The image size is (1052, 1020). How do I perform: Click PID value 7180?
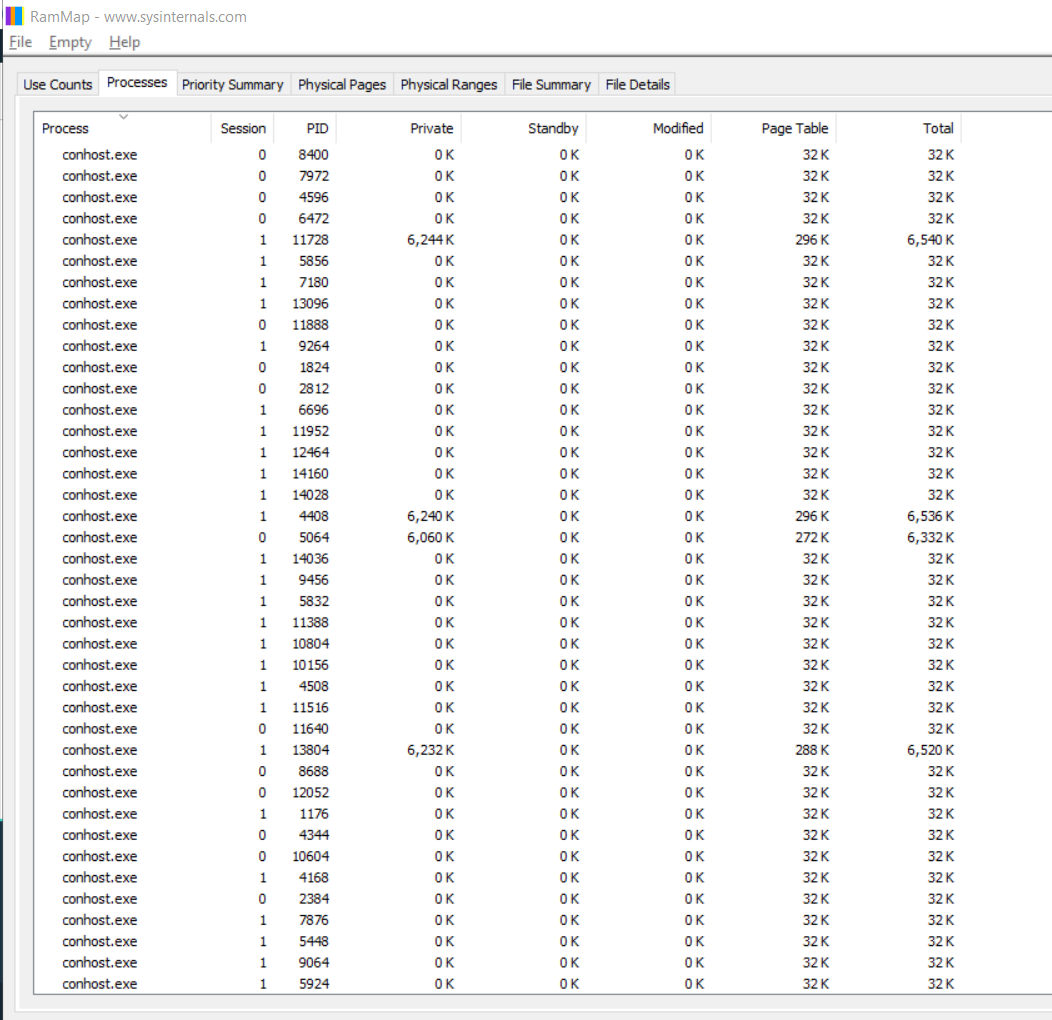(x=313, y=282)
